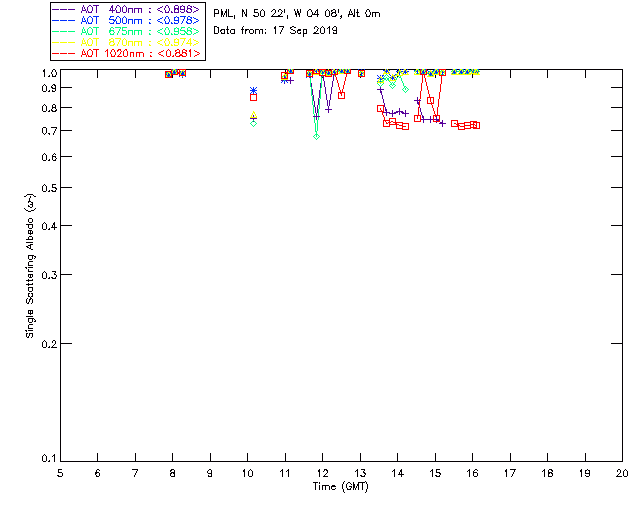Click the blue dashed line sample in legend

point(64,20)
